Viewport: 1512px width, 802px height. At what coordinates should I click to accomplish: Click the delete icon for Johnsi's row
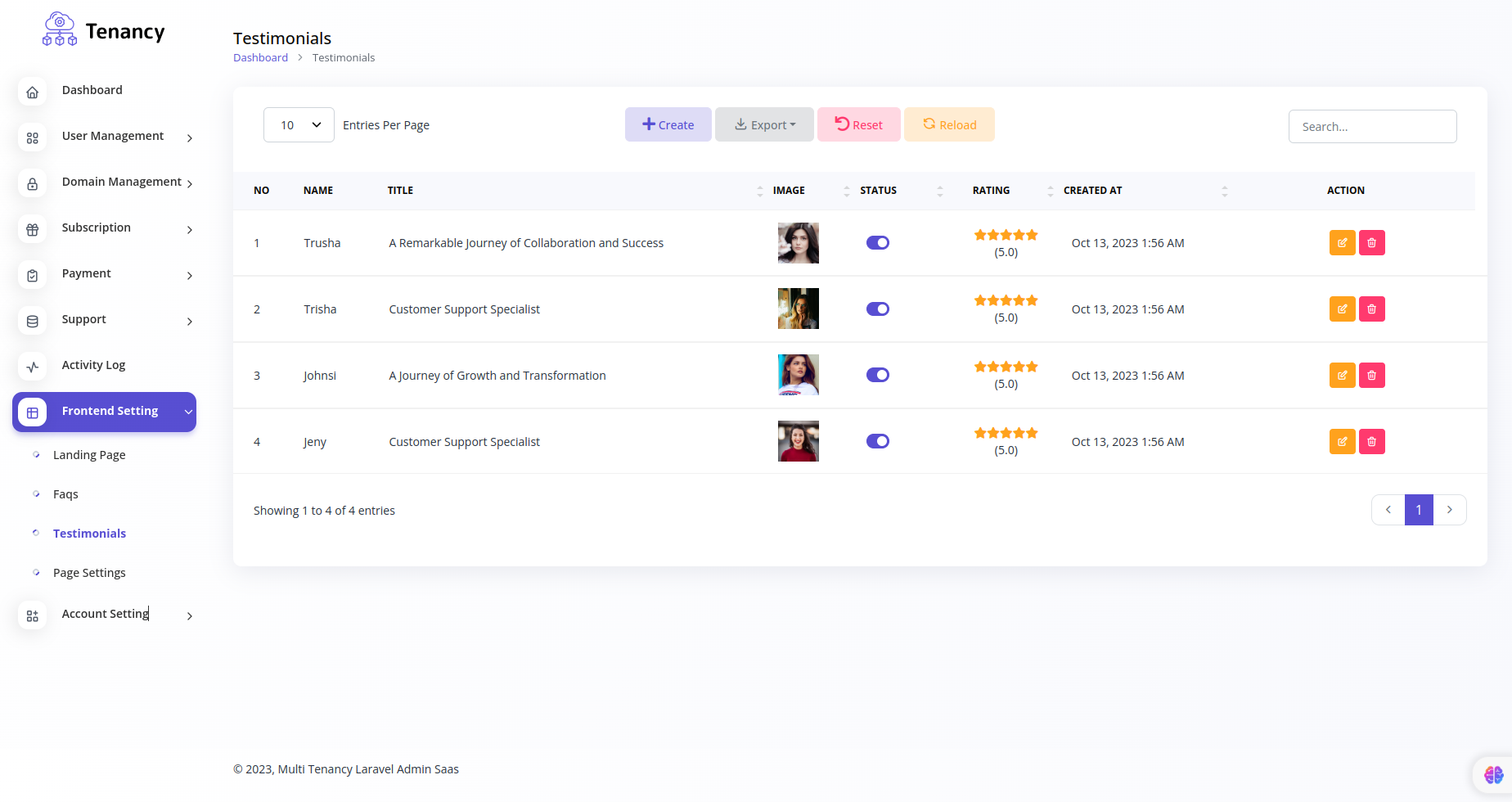1372,375
